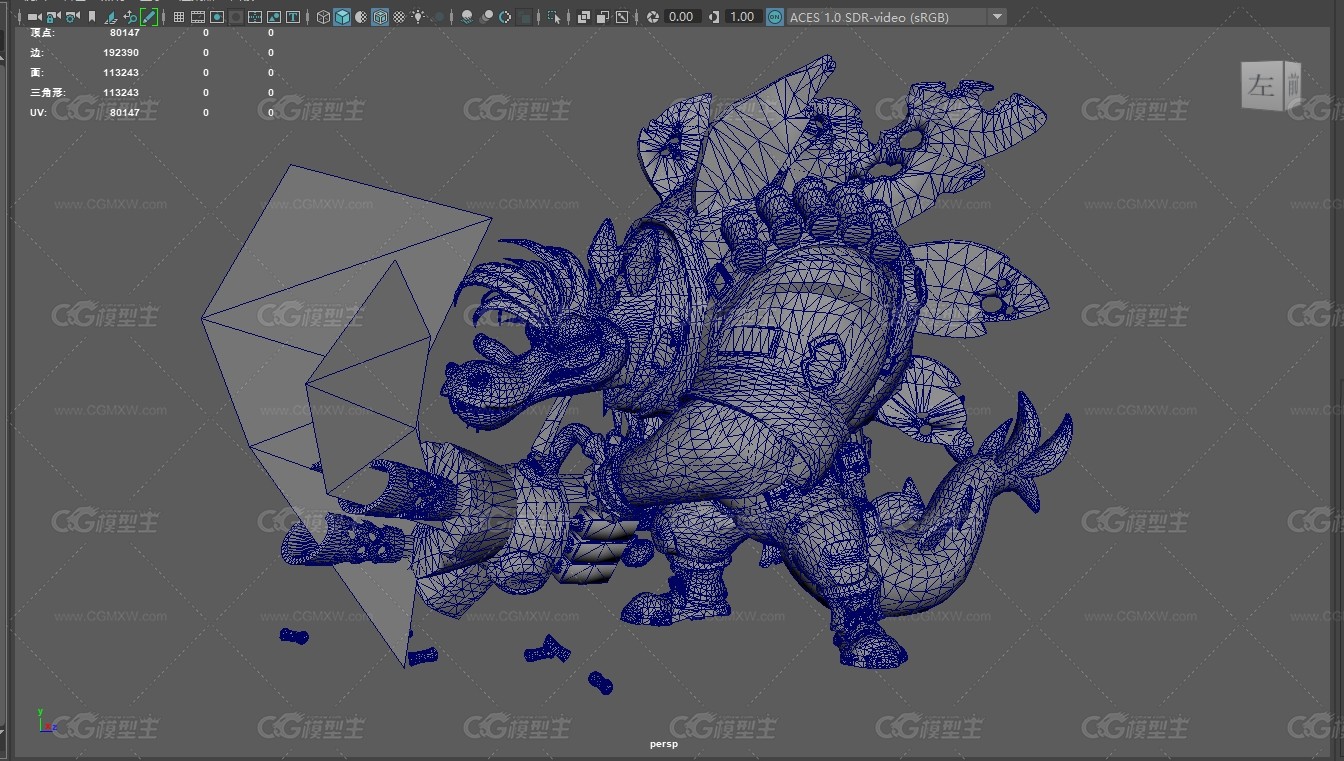Viewport: 1344px width, 761px height.
Task: Toggle X-Ray display icon
Action: (x=584, y=17)
